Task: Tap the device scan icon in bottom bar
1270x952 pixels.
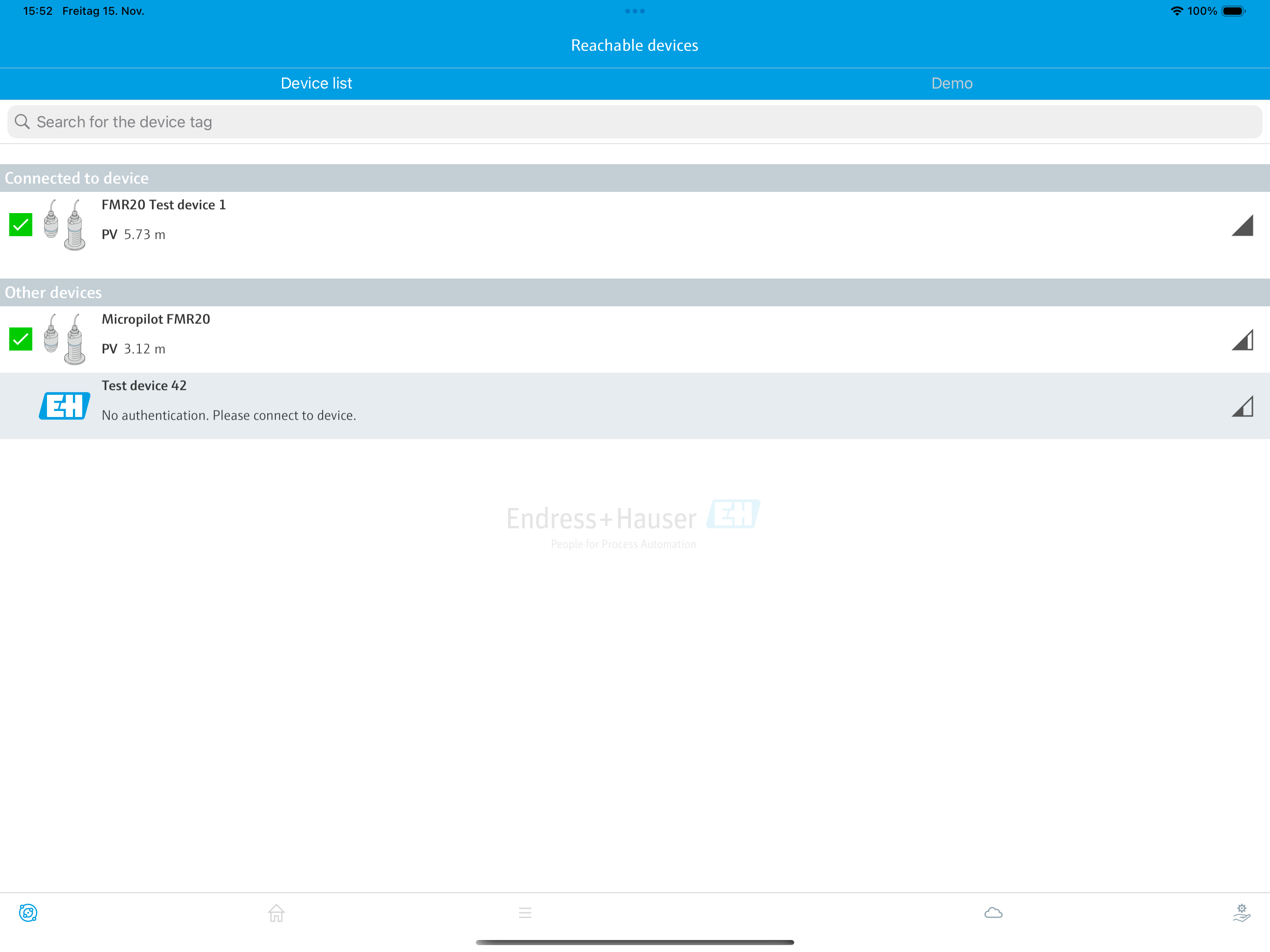Action: (28, 912)
